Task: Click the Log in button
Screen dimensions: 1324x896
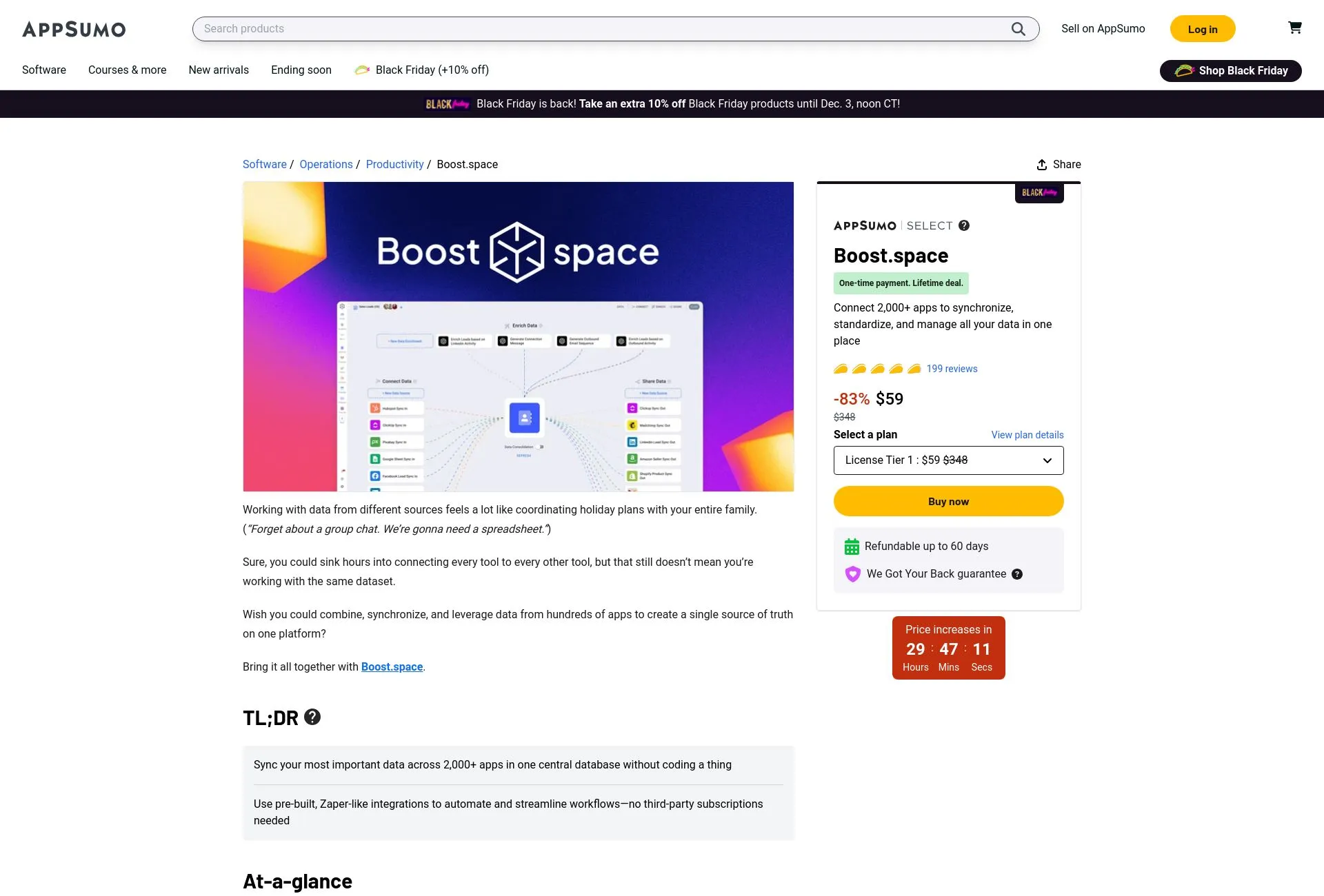Action: 1203,29
